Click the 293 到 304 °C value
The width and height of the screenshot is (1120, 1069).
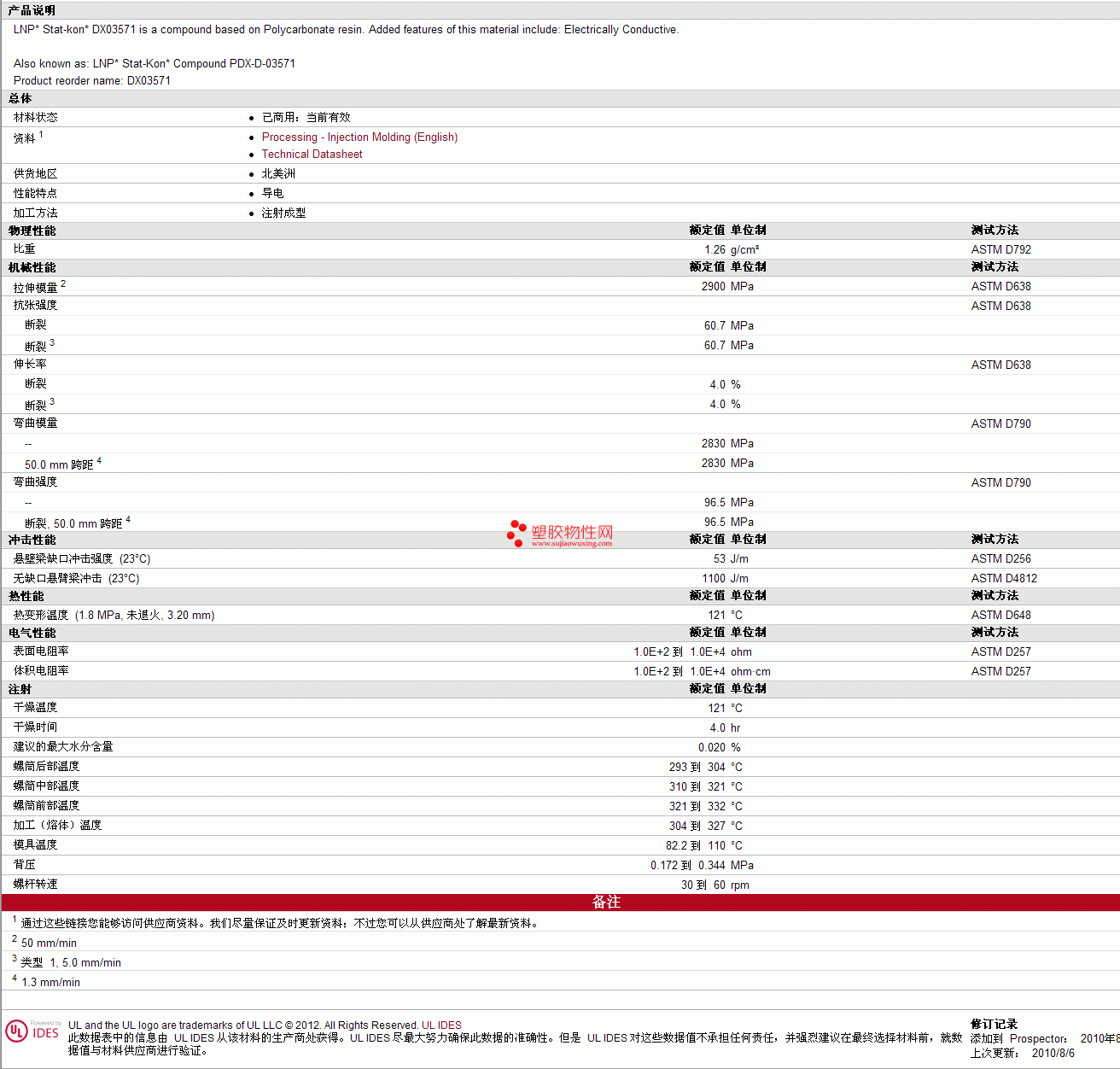[x=706, y=768]
